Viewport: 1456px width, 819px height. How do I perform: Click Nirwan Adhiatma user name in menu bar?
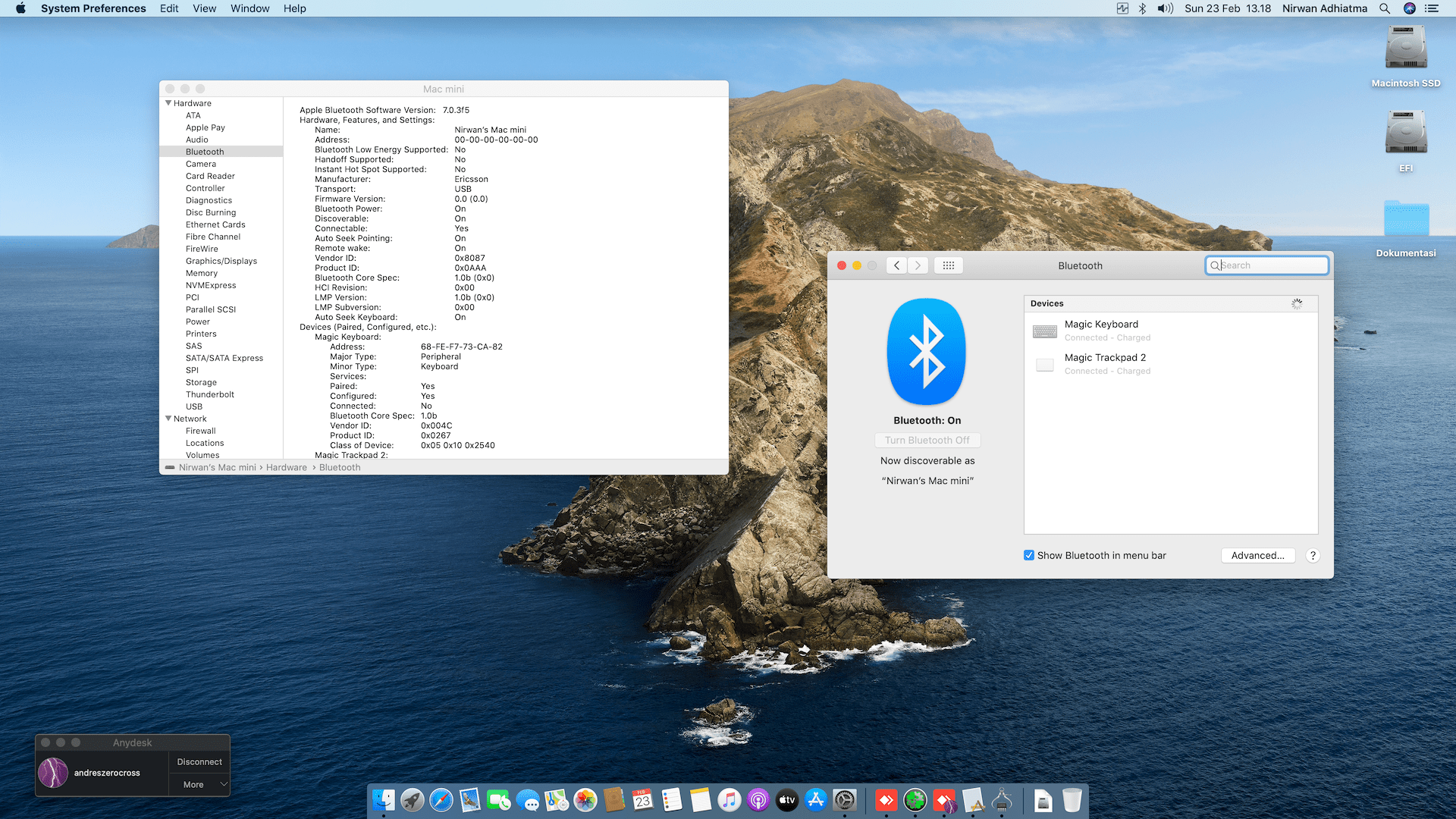(1324, 8)
